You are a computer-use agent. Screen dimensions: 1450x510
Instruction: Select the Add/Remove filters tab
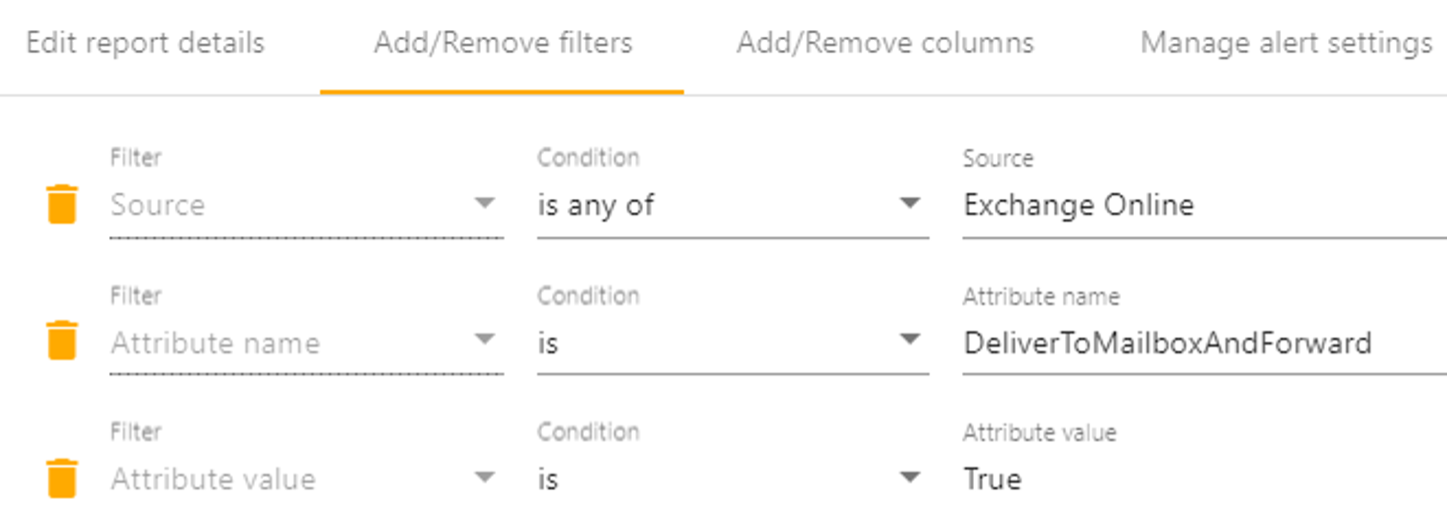click(x=502, y=44)
